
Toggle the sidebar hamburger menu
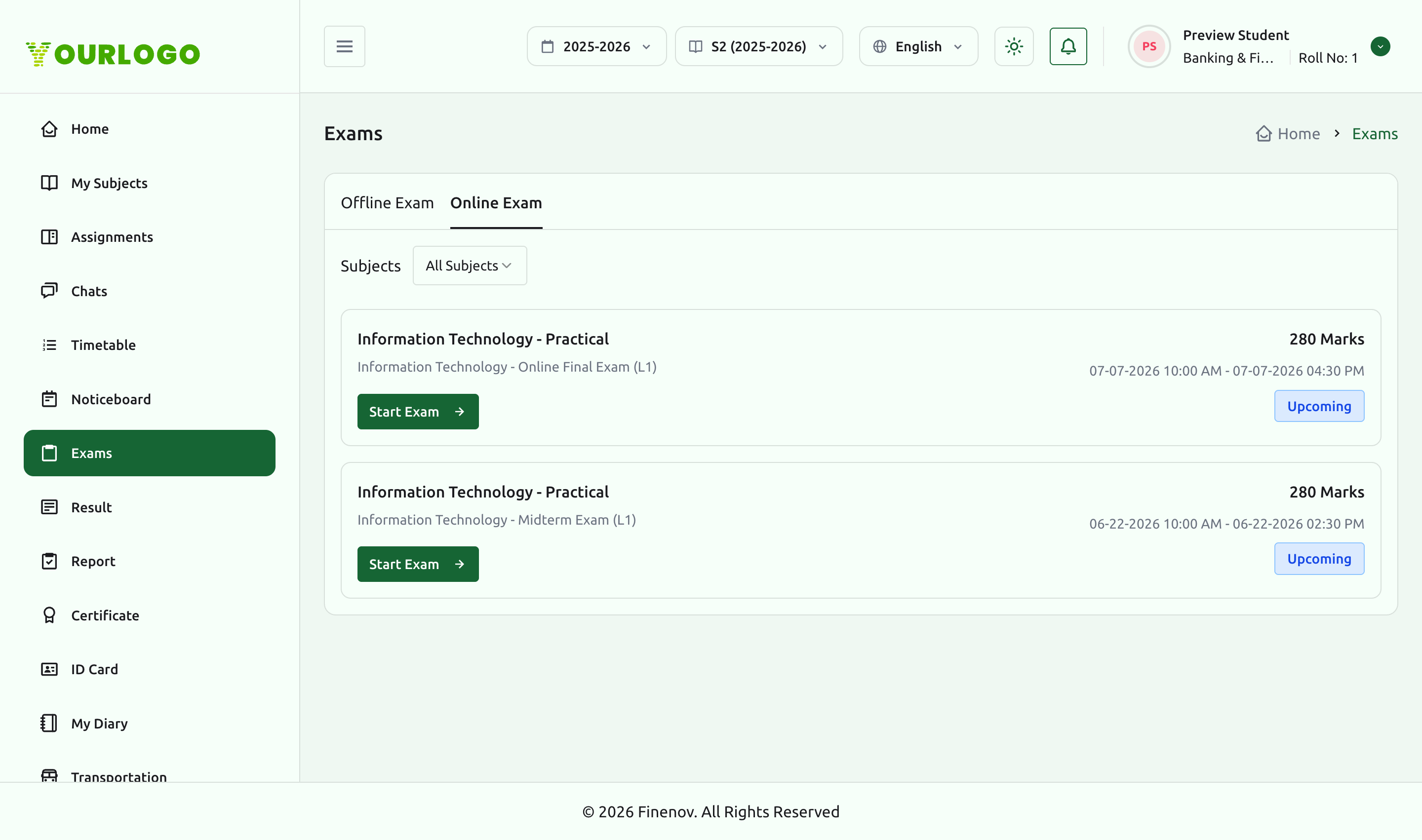[344, 46]
